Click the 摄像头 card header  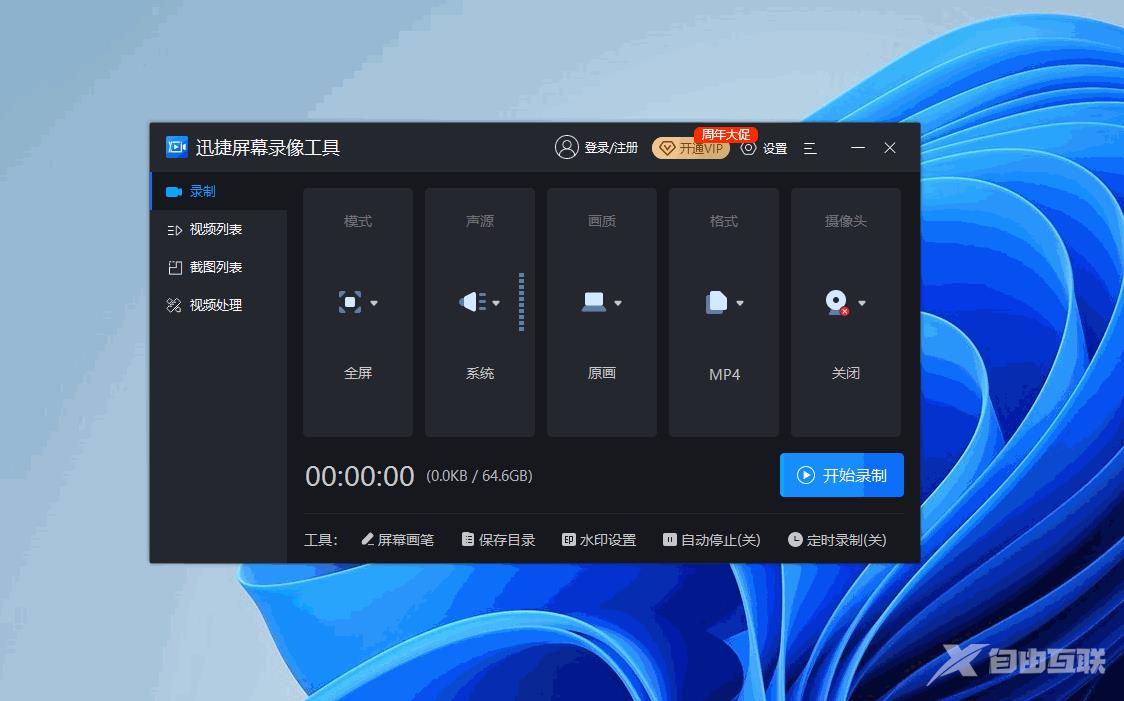(x=846, y=221)
